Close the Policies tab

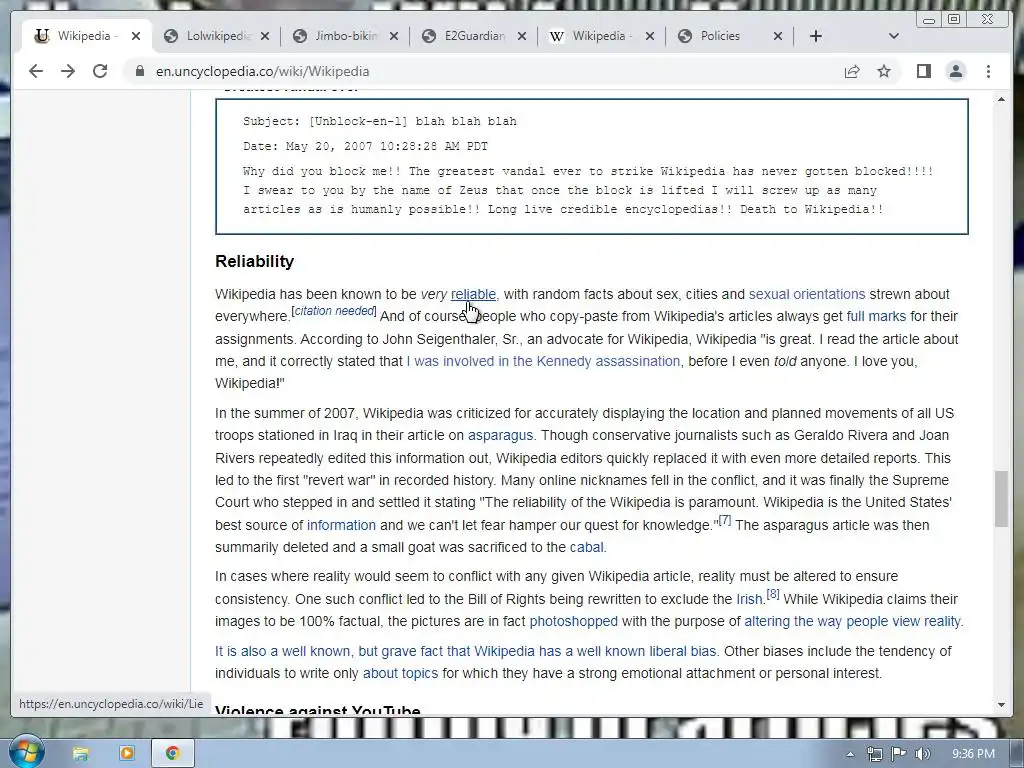(x=778, y=37)
